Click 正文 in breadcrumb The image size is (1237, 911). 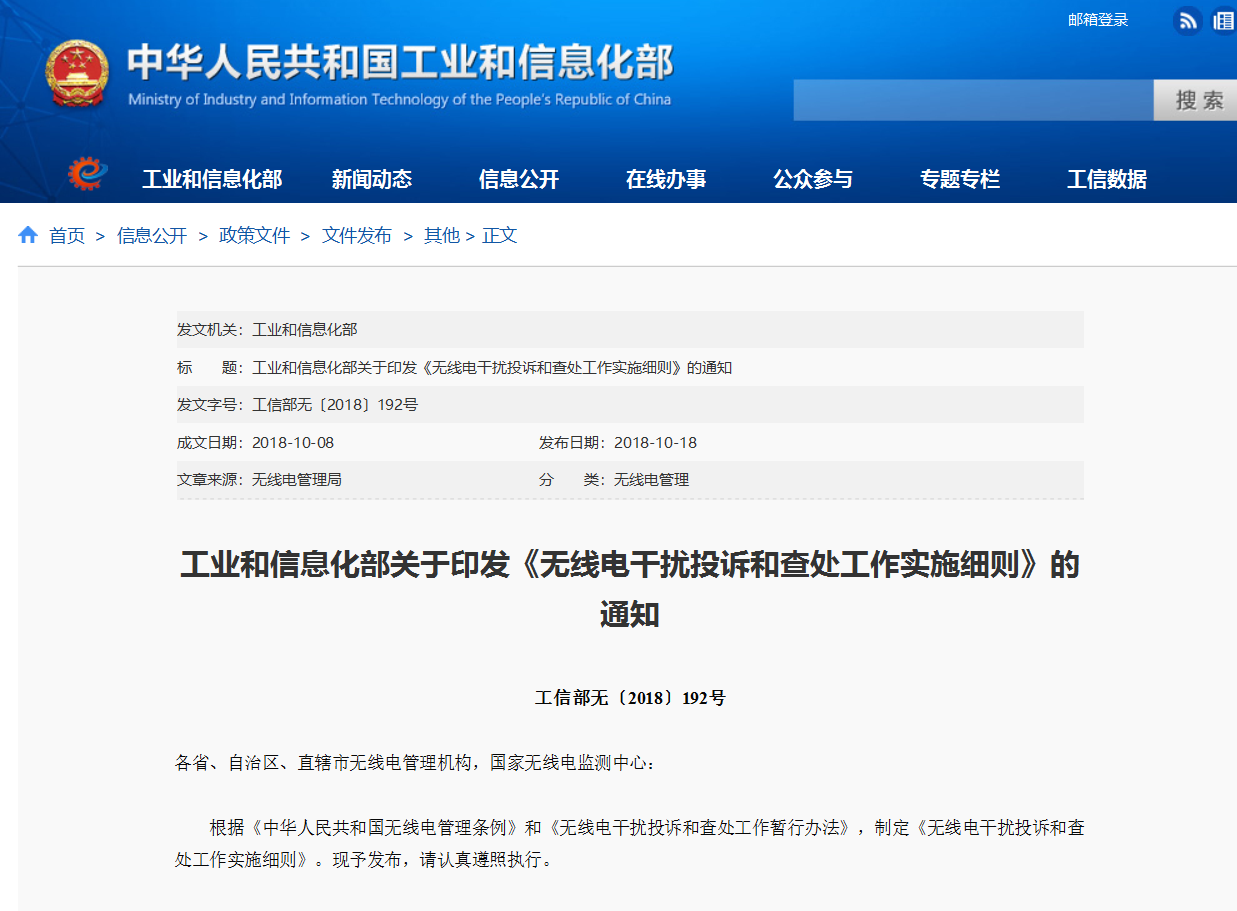[x=500, y=236]
